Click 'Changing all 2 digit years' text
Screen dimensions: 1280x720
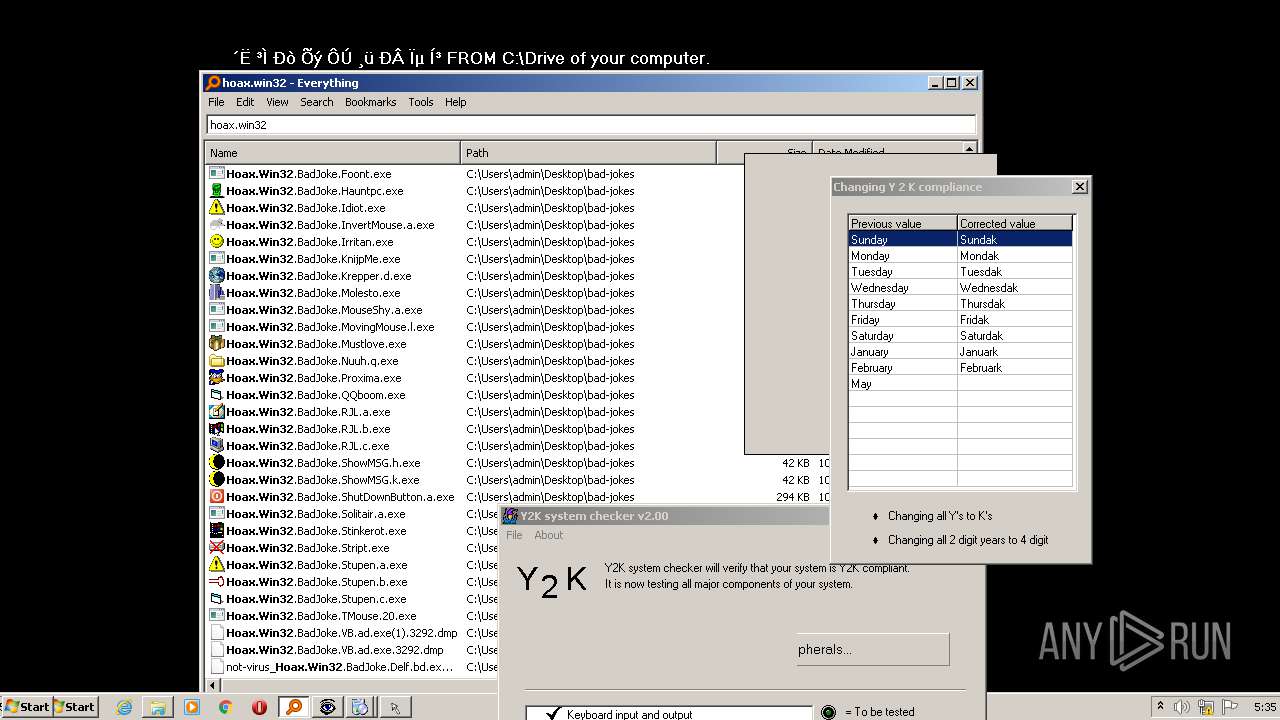(968, 540)
